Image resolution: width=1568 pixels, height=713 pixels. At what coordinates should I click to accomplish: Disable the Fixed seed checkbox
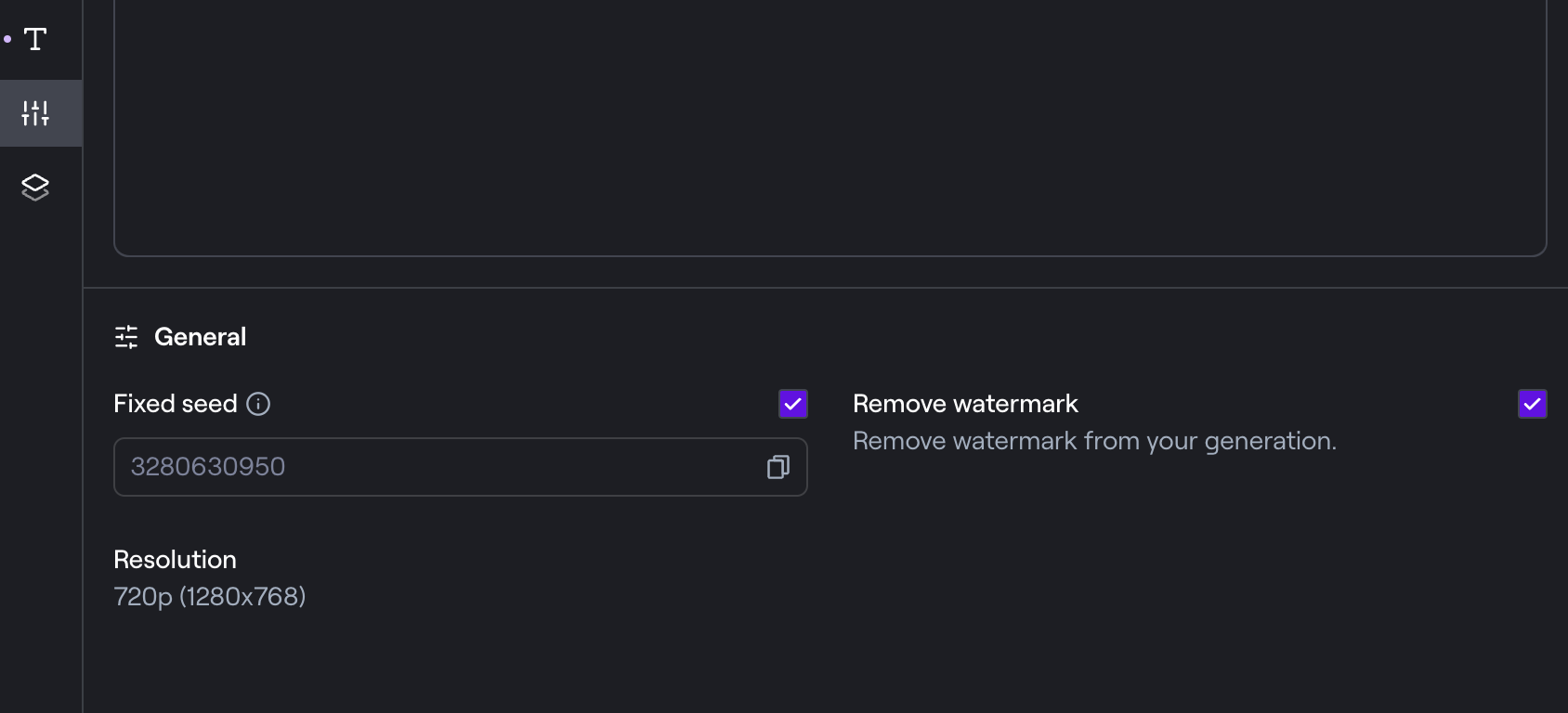click(793, 404)
